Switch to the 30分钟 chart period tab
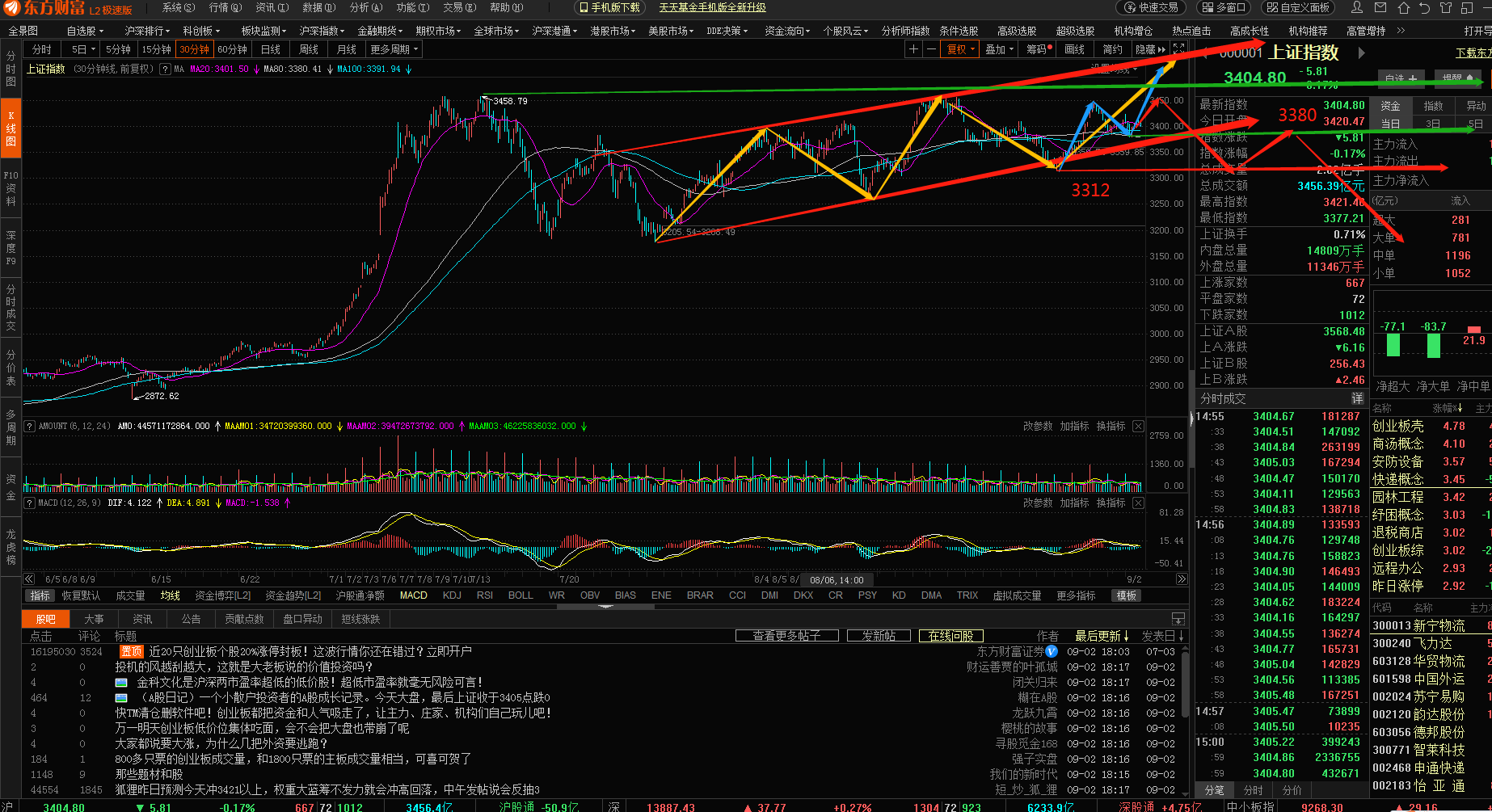The image size is (1492, 812). tap(193, 48)
